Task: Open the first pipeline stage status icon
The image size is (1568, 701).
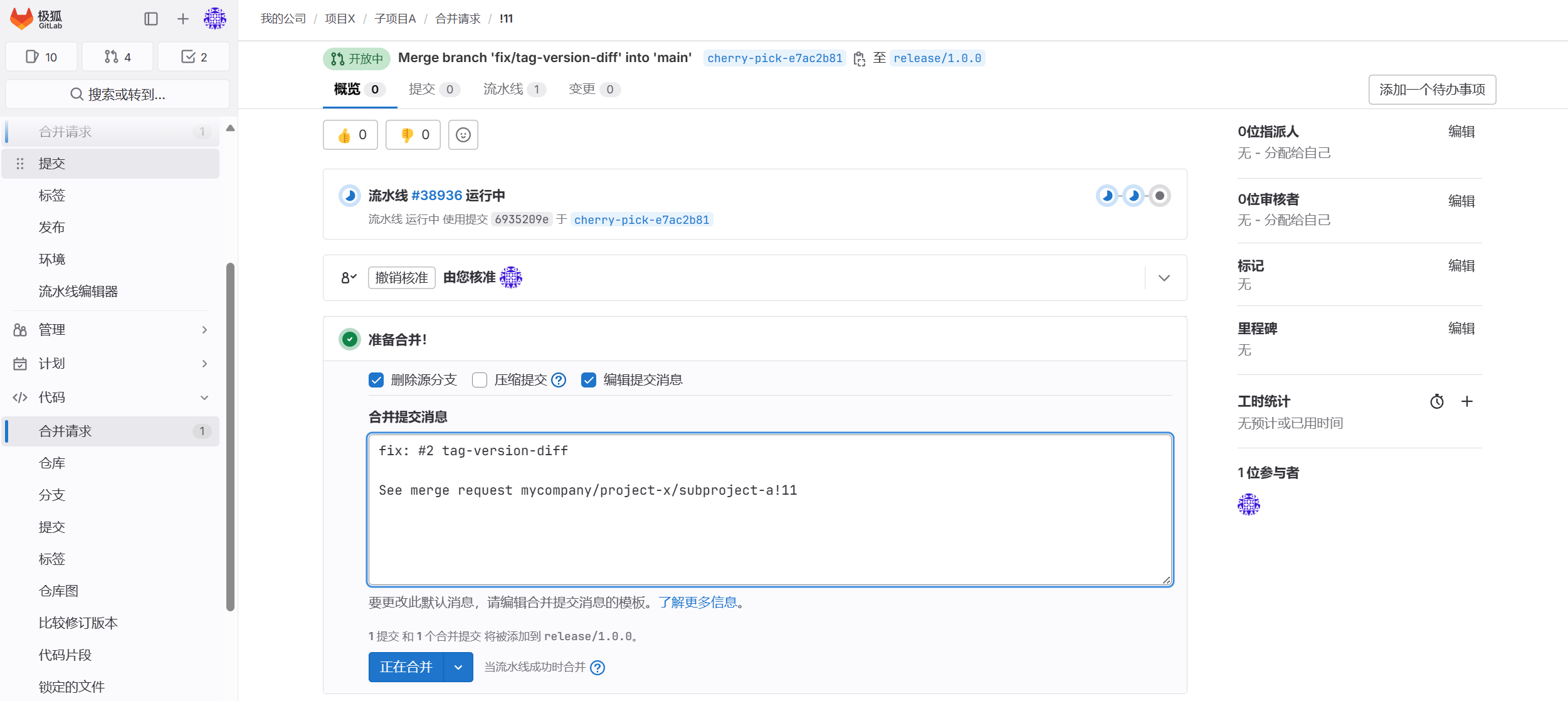Action: tap(1108, 195)
